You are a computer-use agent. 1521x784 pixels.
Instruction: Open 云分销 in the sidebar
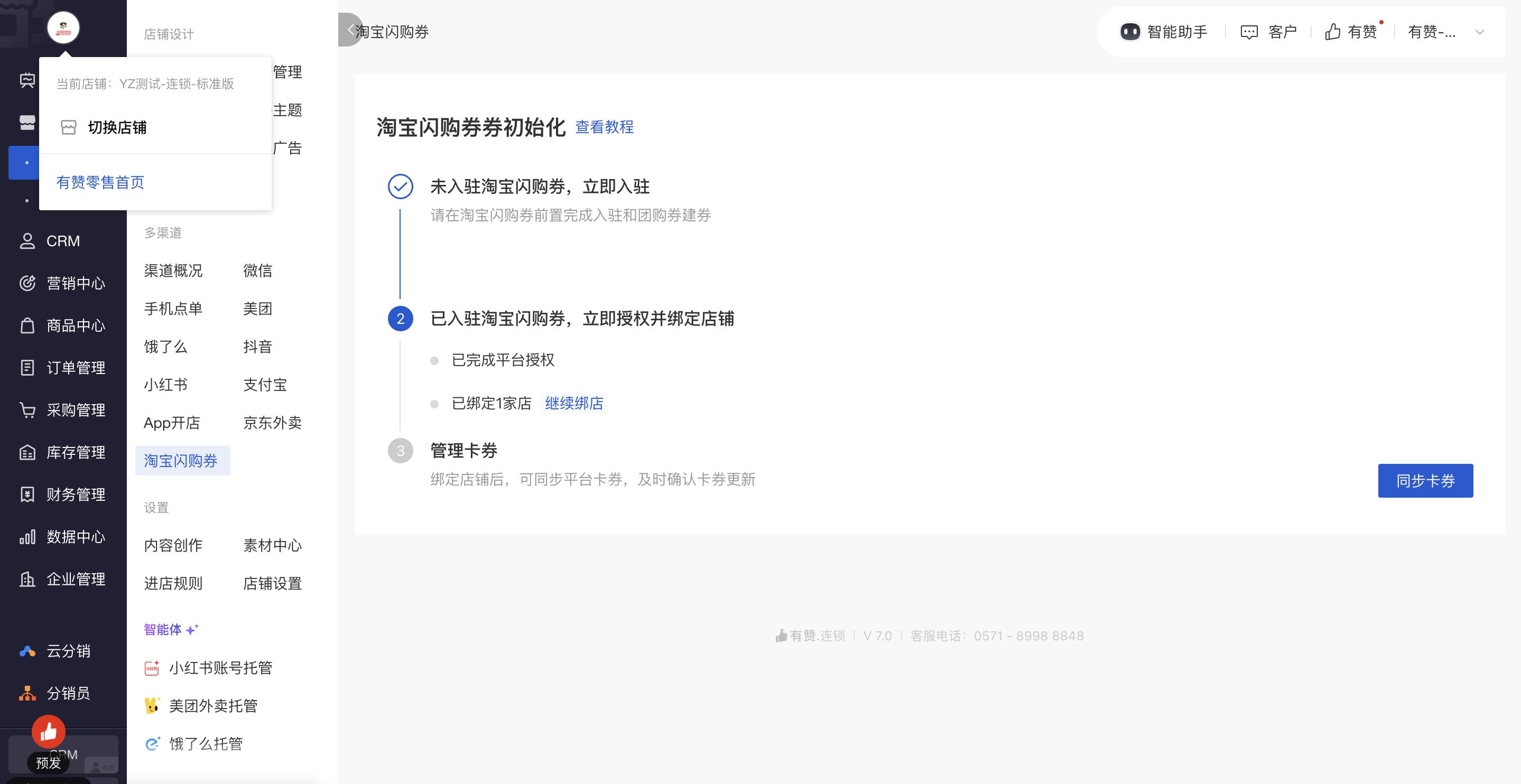coord(68,650)
